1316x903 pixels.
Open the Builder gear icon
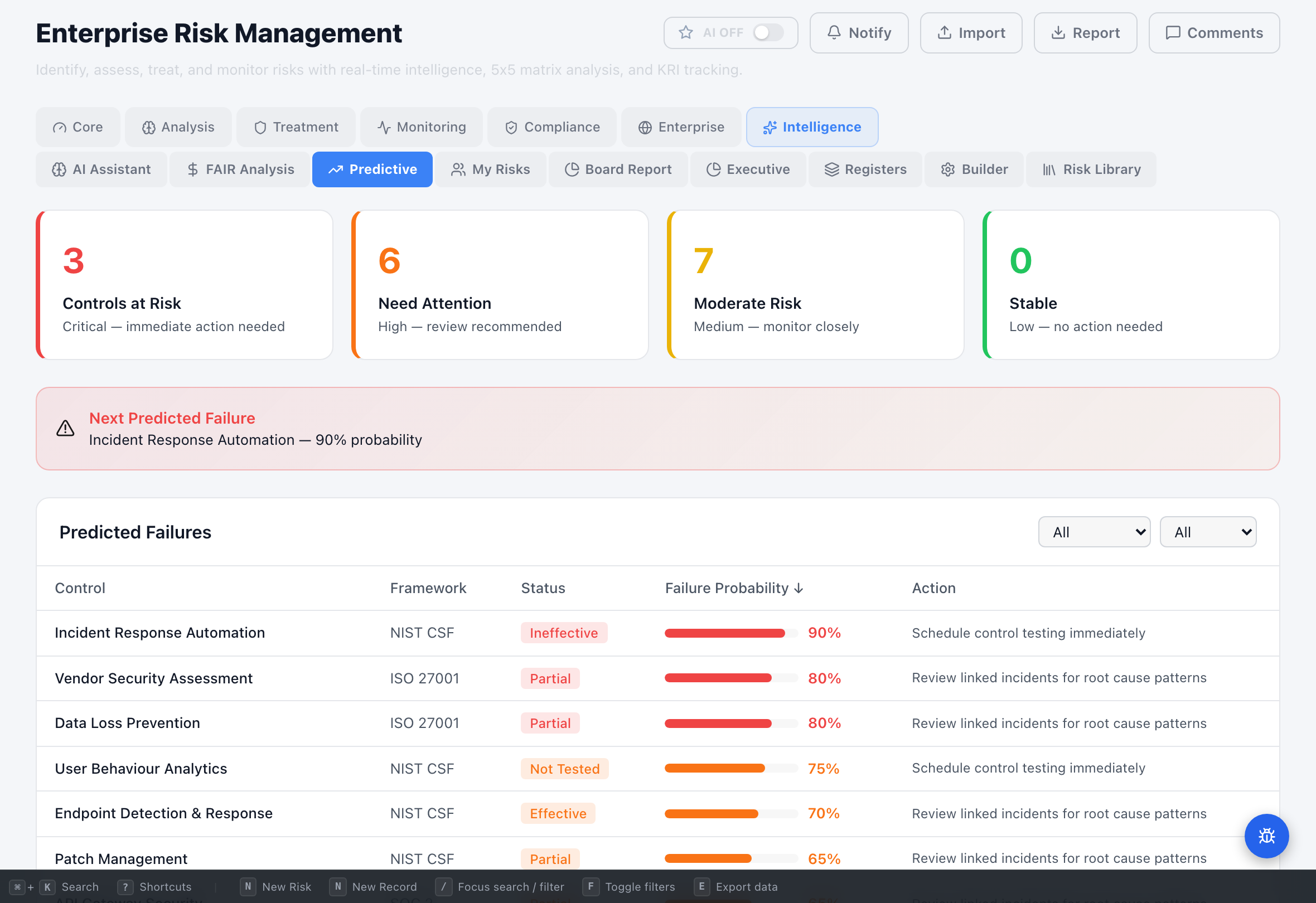pyautogui.click(x=947, y=169)
